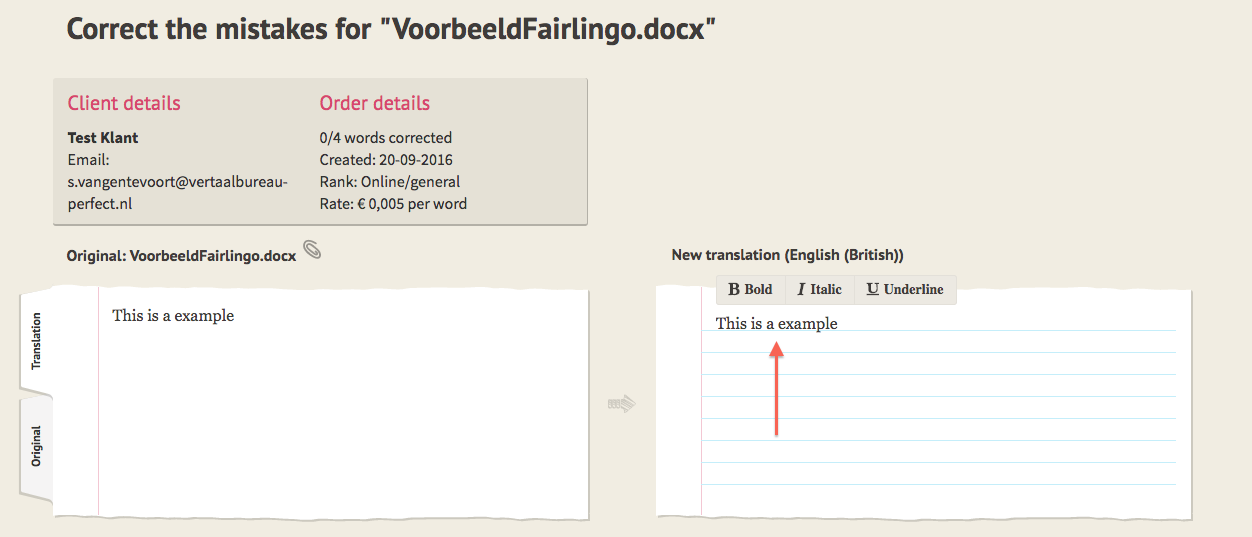Click the Created: 20-09-2016 date

coord(384,160)
